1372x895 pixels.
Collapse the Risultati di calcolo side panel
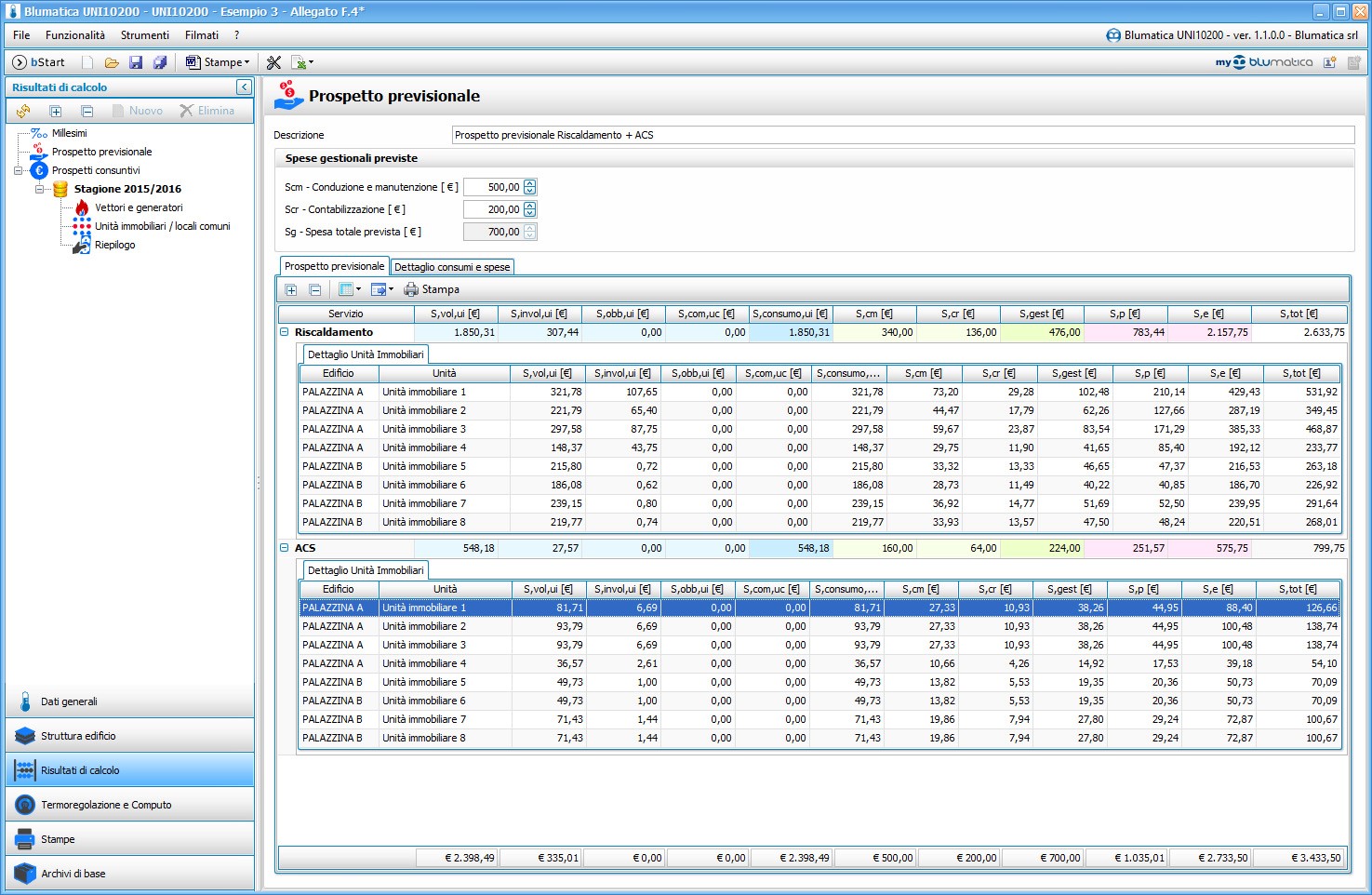click(244, 87)
